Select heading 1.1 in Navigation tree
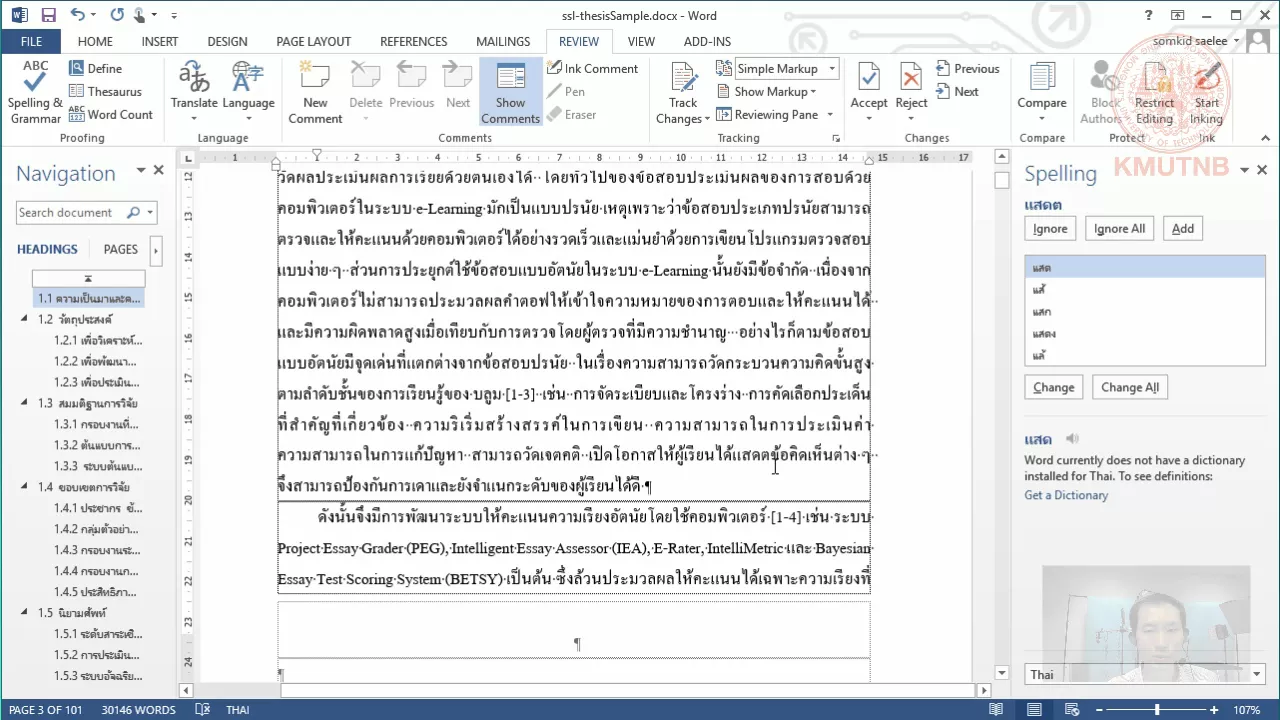 pos(89,298)
